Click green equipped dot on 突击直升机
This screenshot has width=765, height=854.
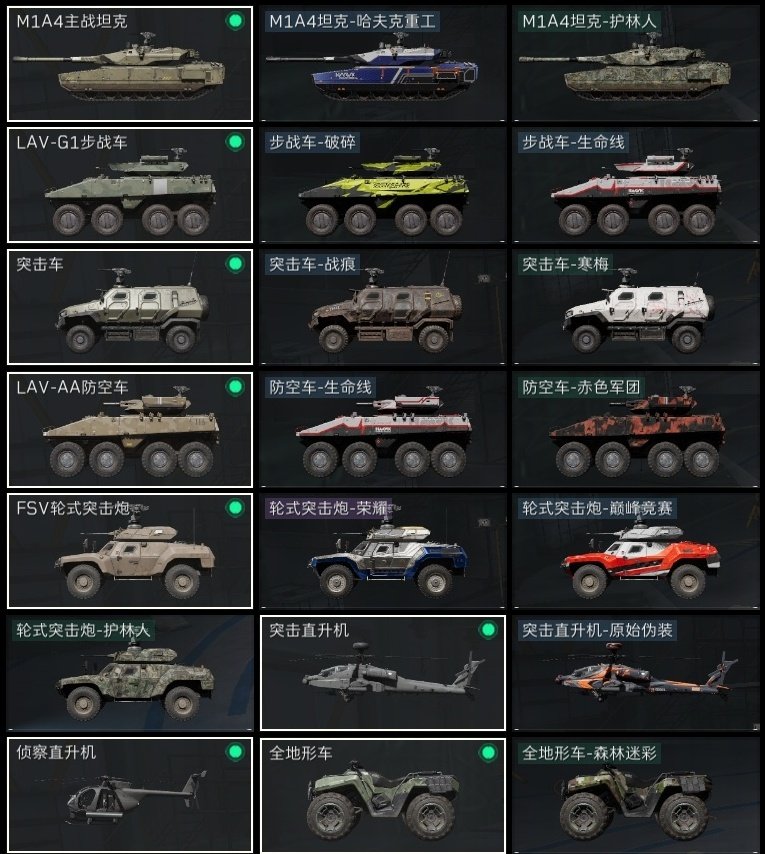tap(488, 630)
